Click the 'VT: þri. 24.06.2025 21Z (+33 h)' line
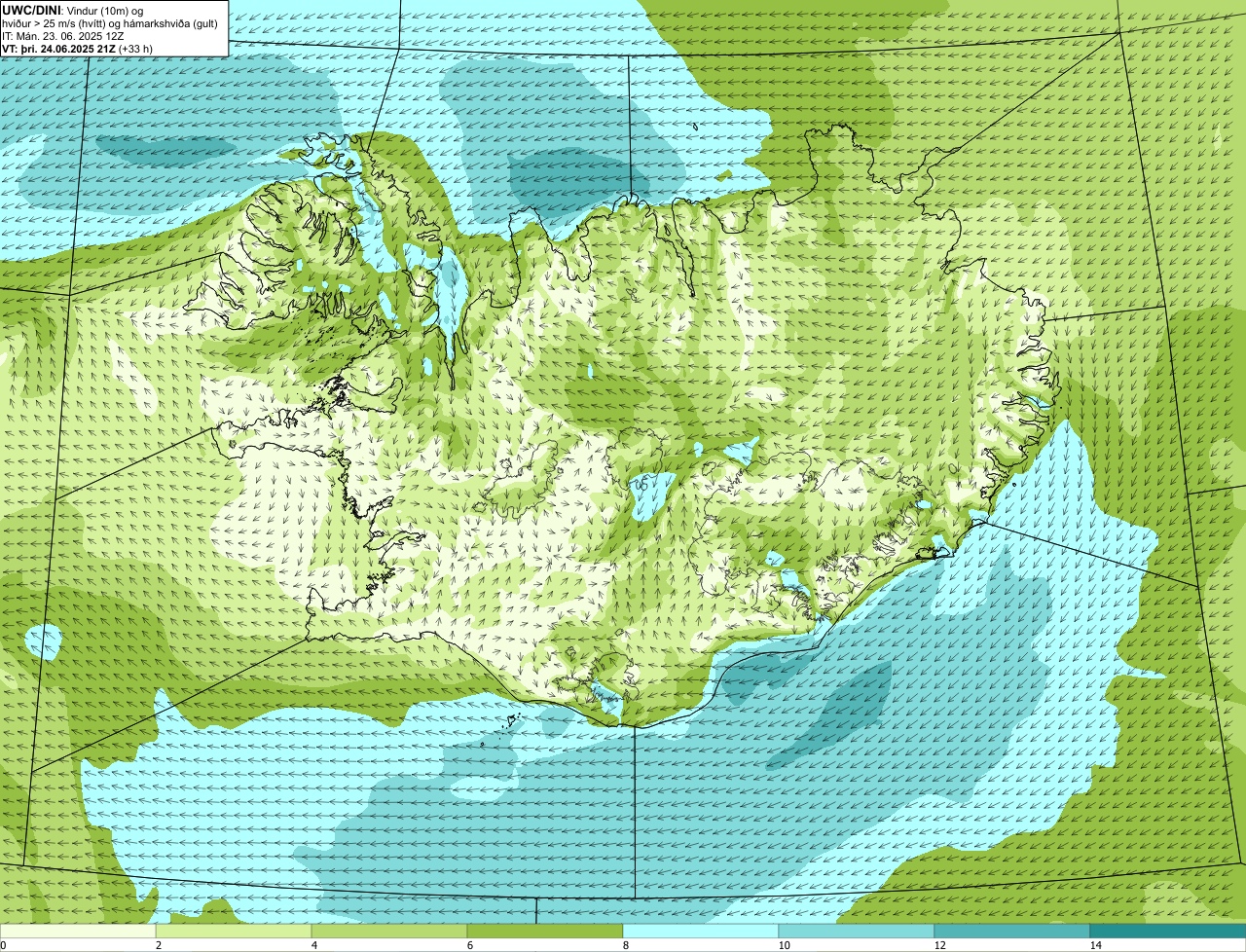This screenshot has width=1246, height=952. [x=77, y=48]
